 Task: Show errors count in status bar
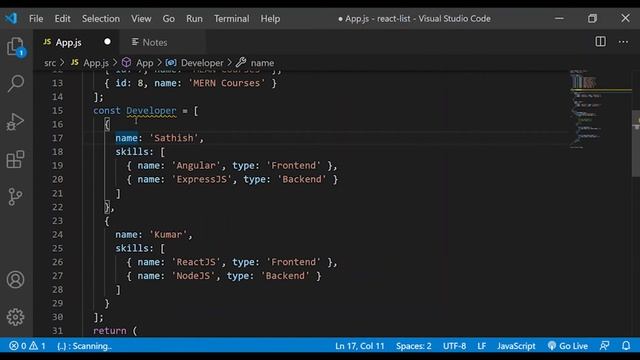click(x=18, y=346)
